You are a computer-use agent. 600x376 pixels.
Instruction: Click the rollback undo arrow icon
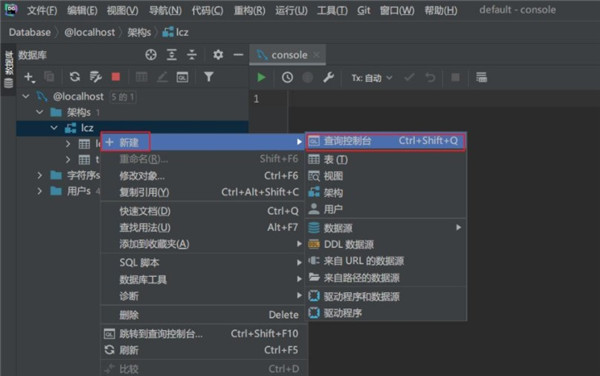pos(430,78)
